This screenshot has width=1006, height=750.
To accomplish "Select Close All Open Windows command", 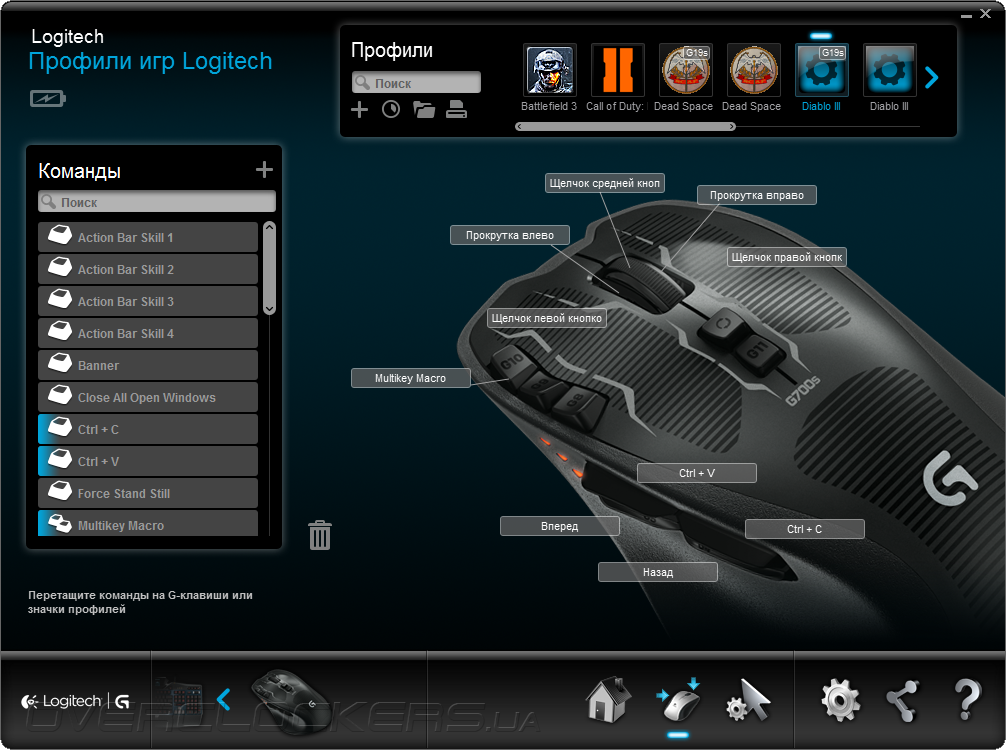I will point(148,398).
